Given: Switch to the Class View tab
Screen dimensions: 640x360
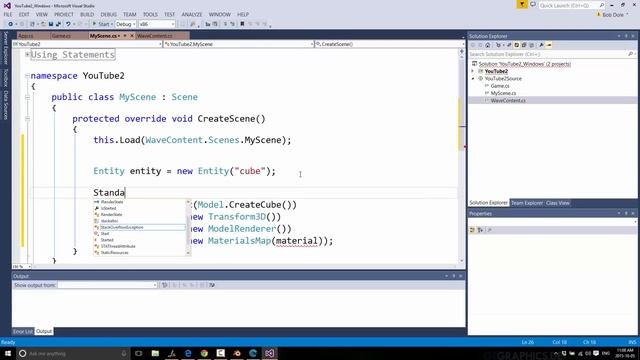Looking at the screenshot, I should point(558,203).
